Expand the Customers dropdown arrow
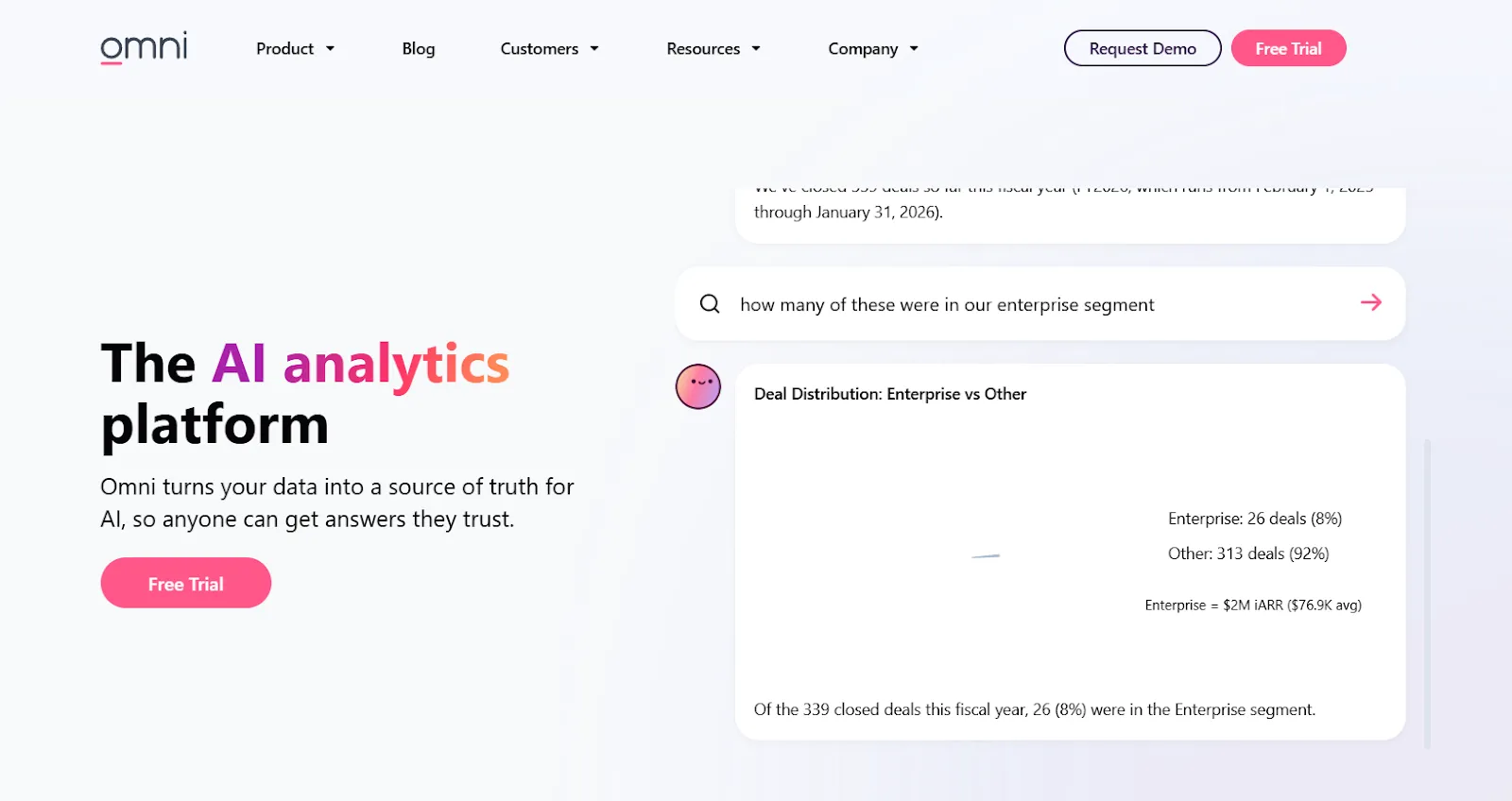The image size is (1512, 801). [594, 49]
